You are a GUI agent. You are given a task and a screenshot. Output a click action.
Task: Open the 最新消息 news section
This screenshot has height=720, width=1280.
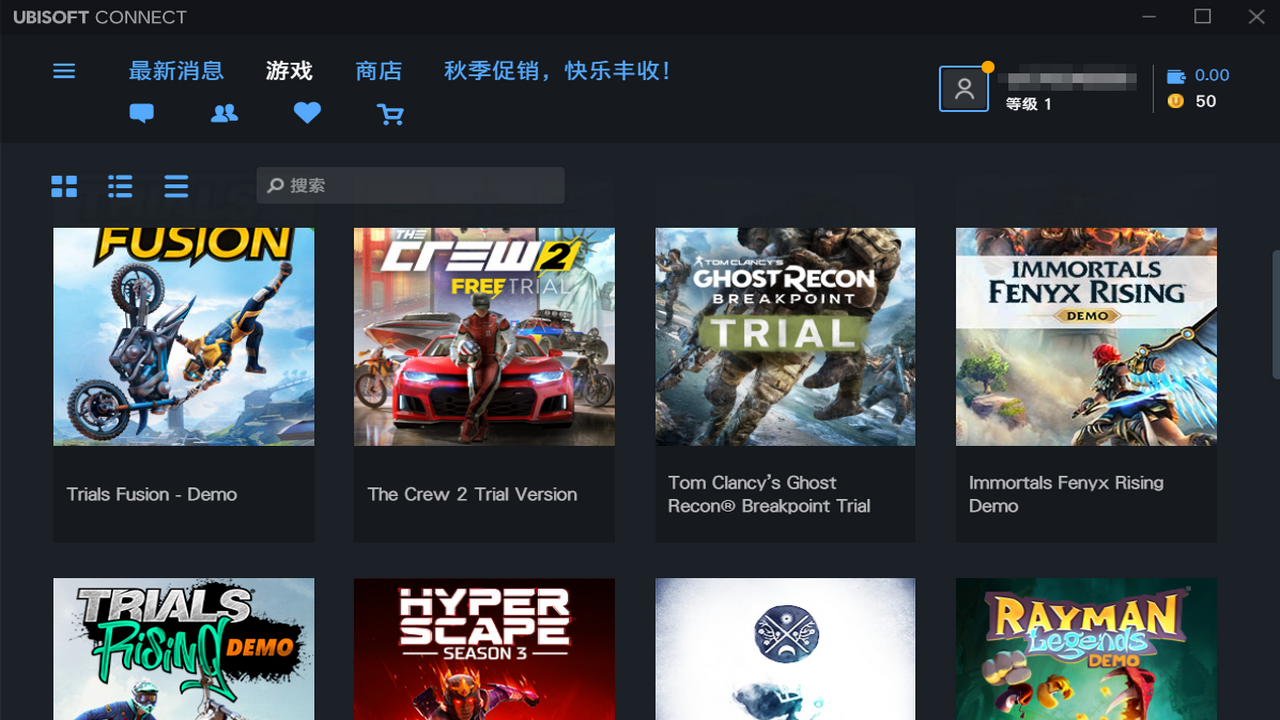coord(177,70)
